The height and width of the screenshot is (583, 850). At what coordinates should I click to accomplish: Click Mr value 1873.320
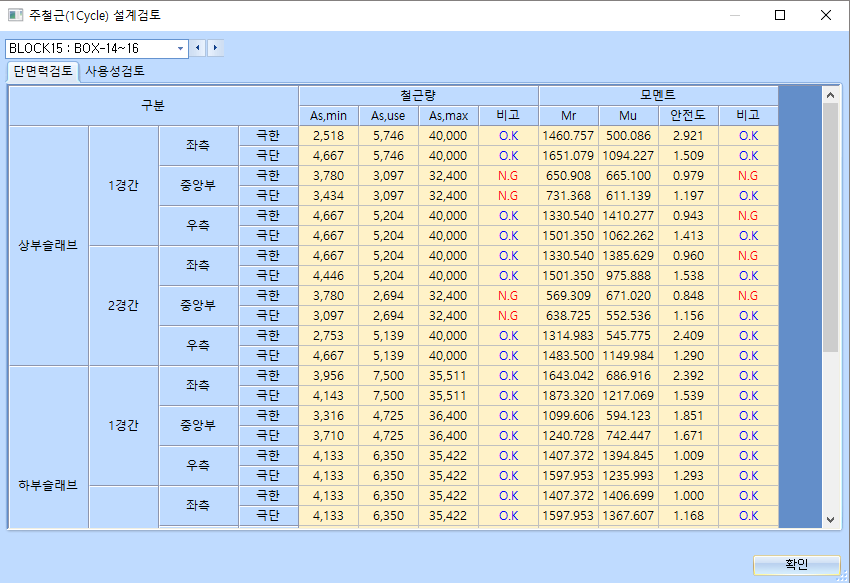569,396
